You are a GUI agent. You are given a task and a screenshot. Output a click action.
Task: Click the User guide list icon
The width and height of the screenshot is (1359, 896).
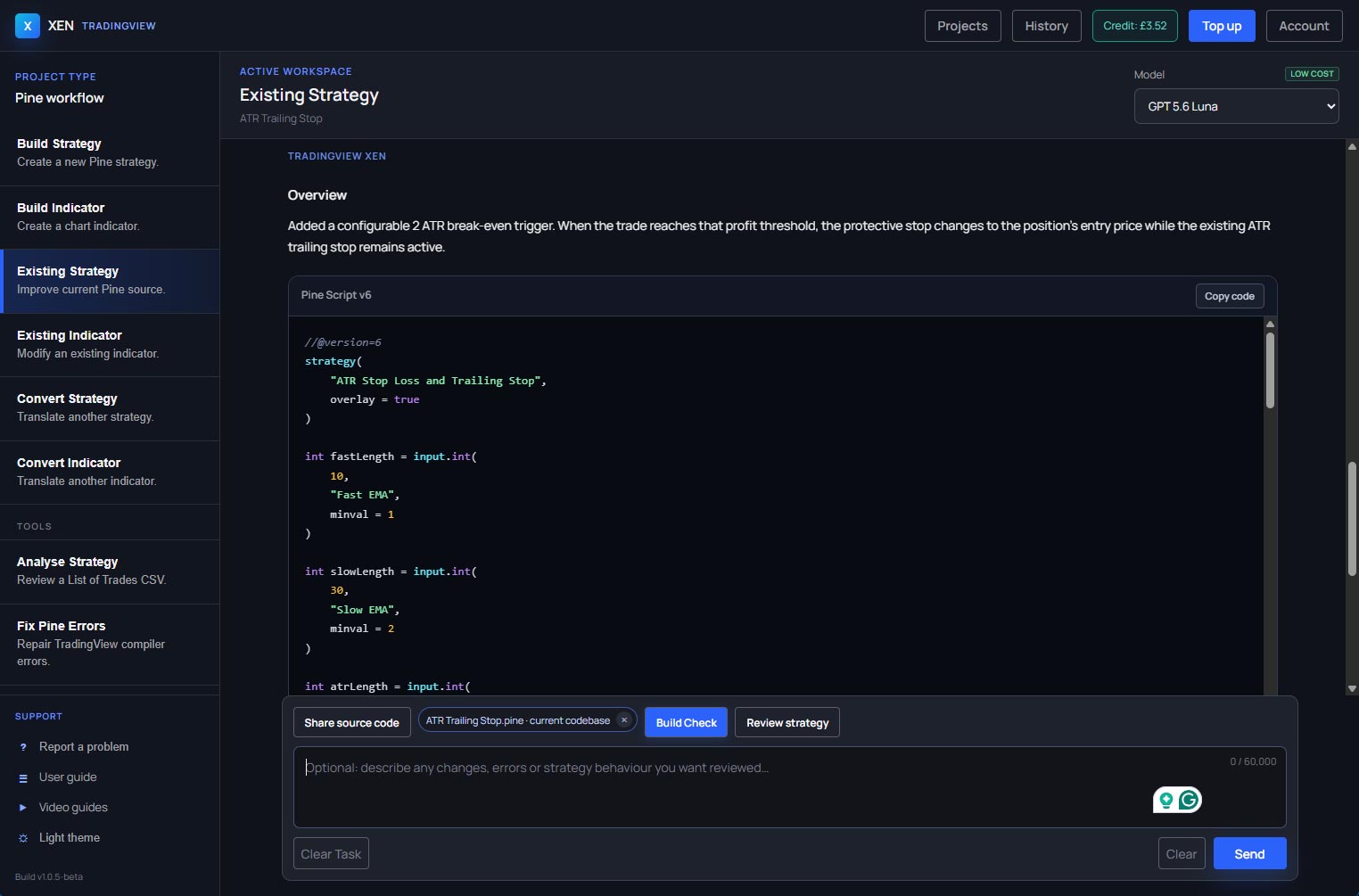click(23, 777)
